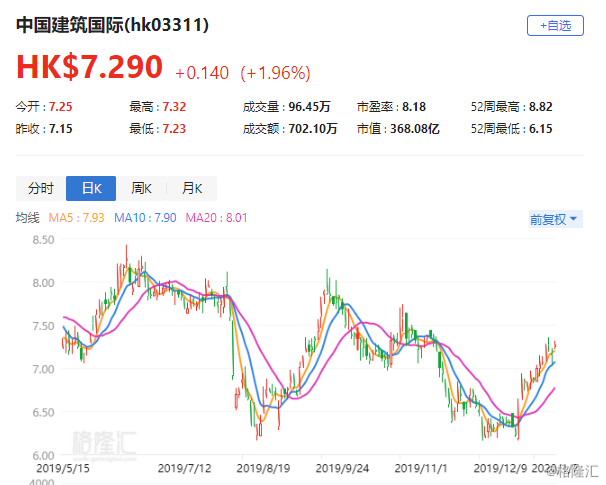Click the 2019/7/12 date axis label

[184, 468]
